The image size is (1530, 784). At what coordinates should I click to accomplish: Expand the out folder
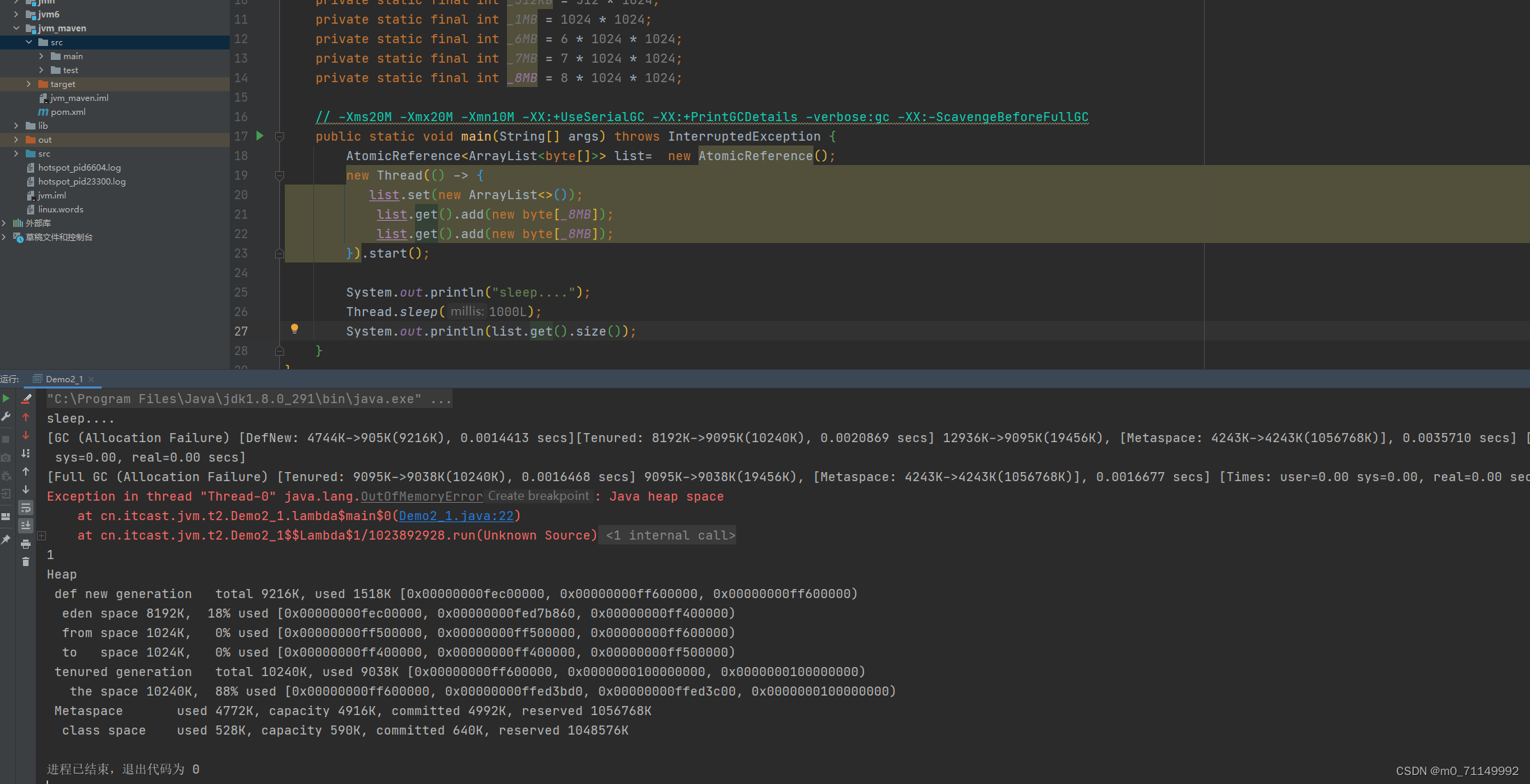(16, 140)
